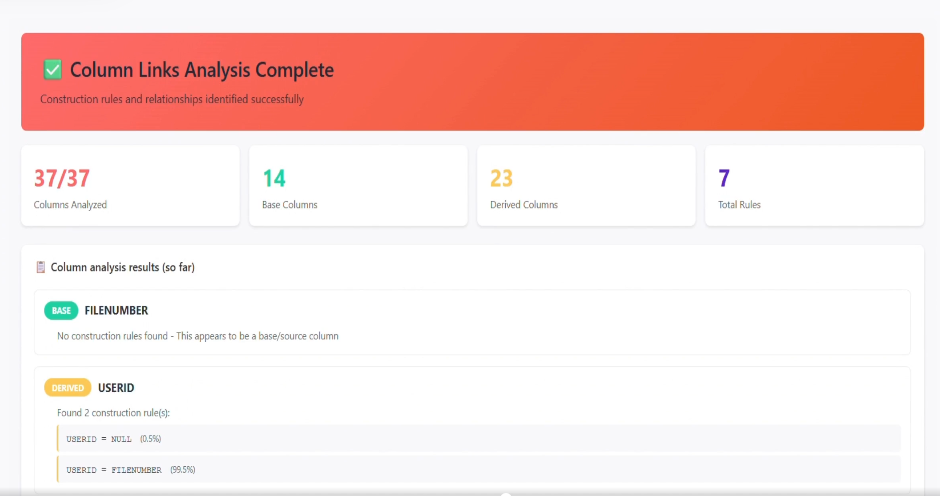Select the 7 total rules value

tap(724, 178)
